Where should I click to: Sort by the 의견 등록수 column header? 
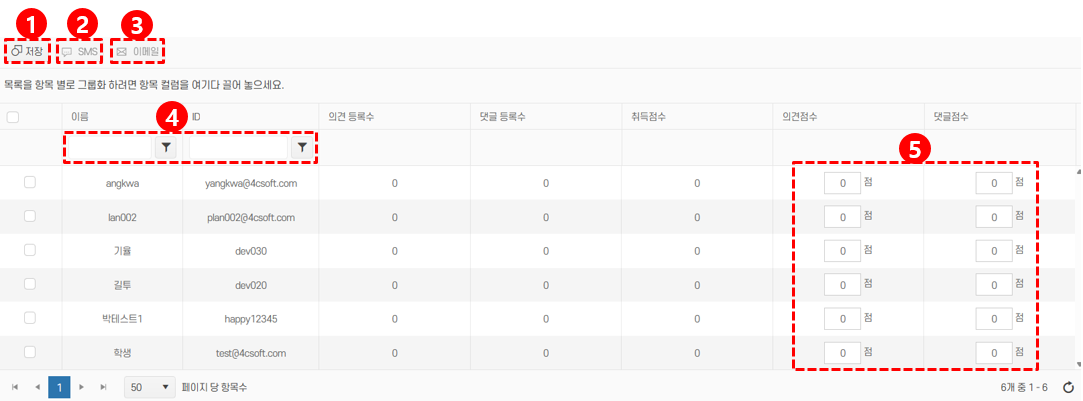tap(357, 117)
